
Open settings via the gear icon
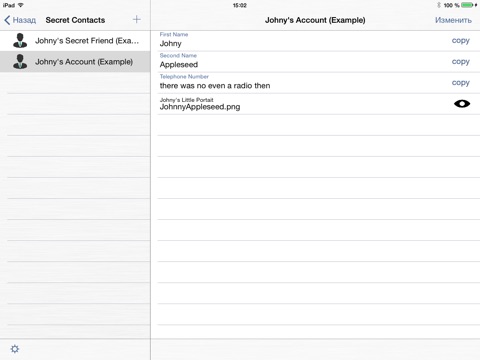pos(15,349)
